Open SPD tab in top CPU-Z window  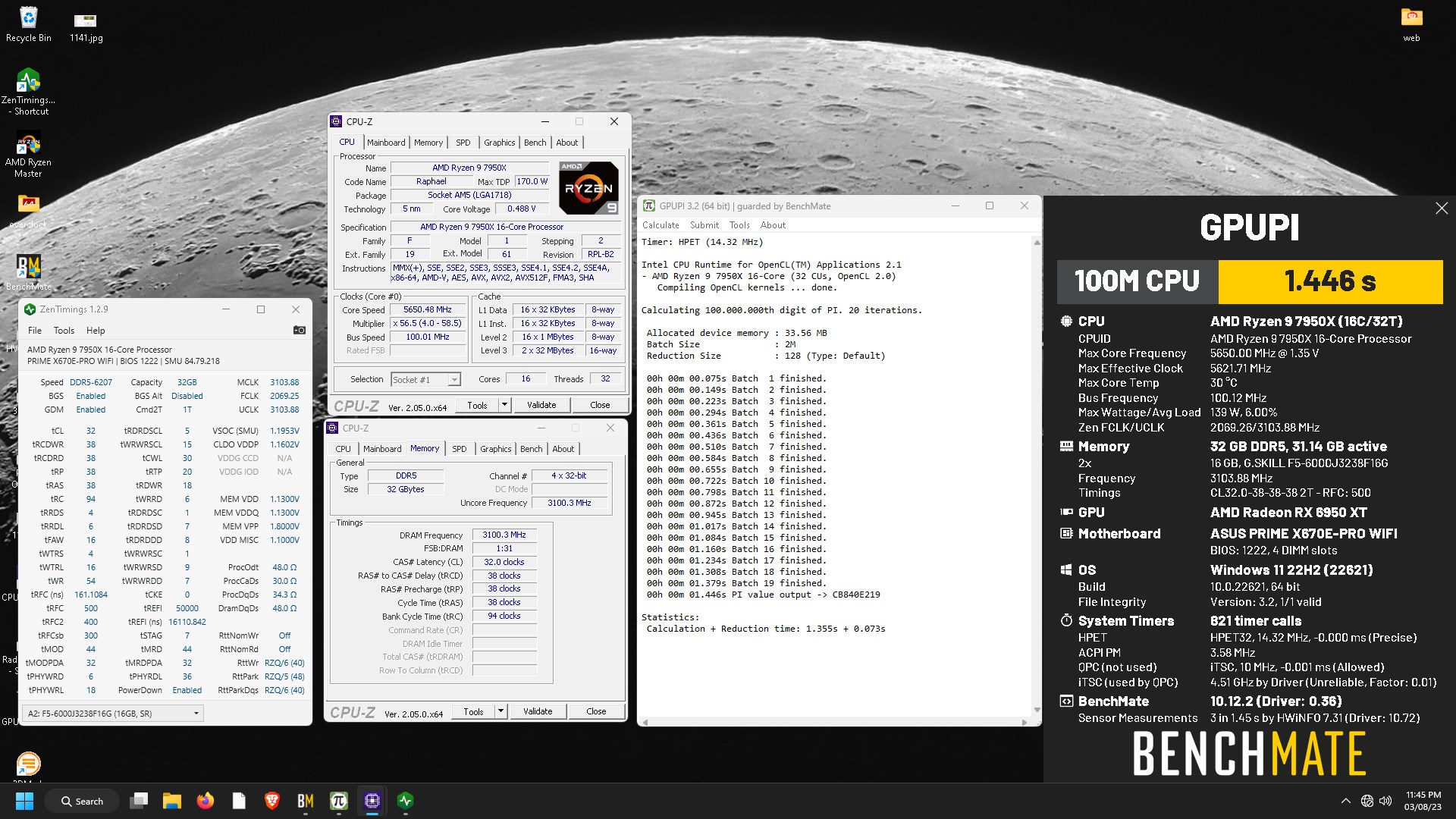[x=463, y=143]
